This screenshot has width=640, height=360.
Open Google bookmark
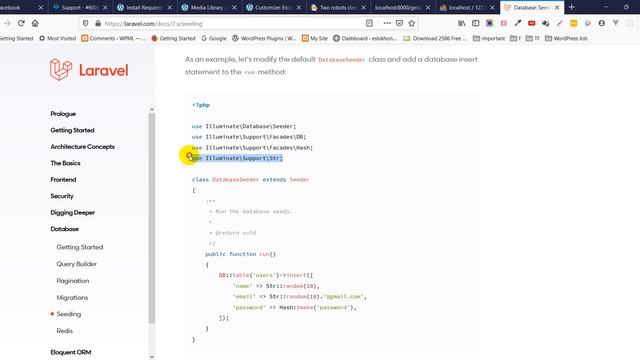pyautogui.click(x=214, y=38)
